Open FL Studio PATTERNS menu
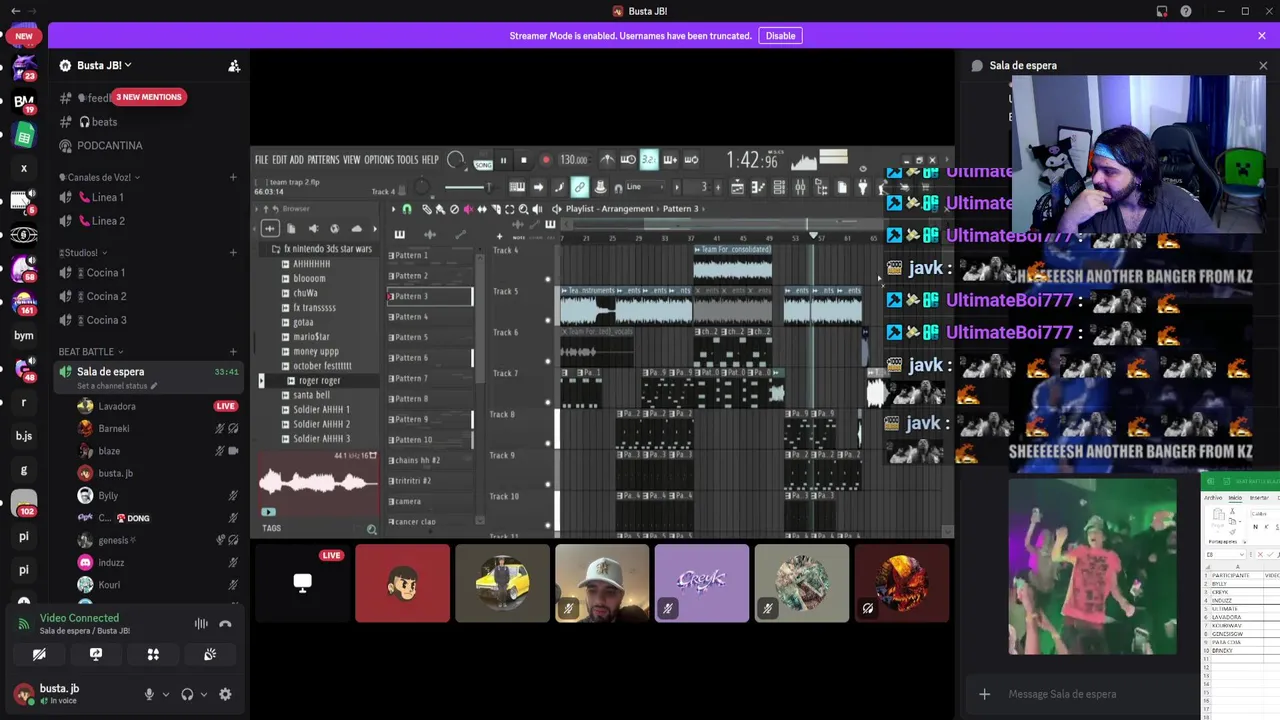The width and height of the screenshot is (1280, 720). point(323,160)
